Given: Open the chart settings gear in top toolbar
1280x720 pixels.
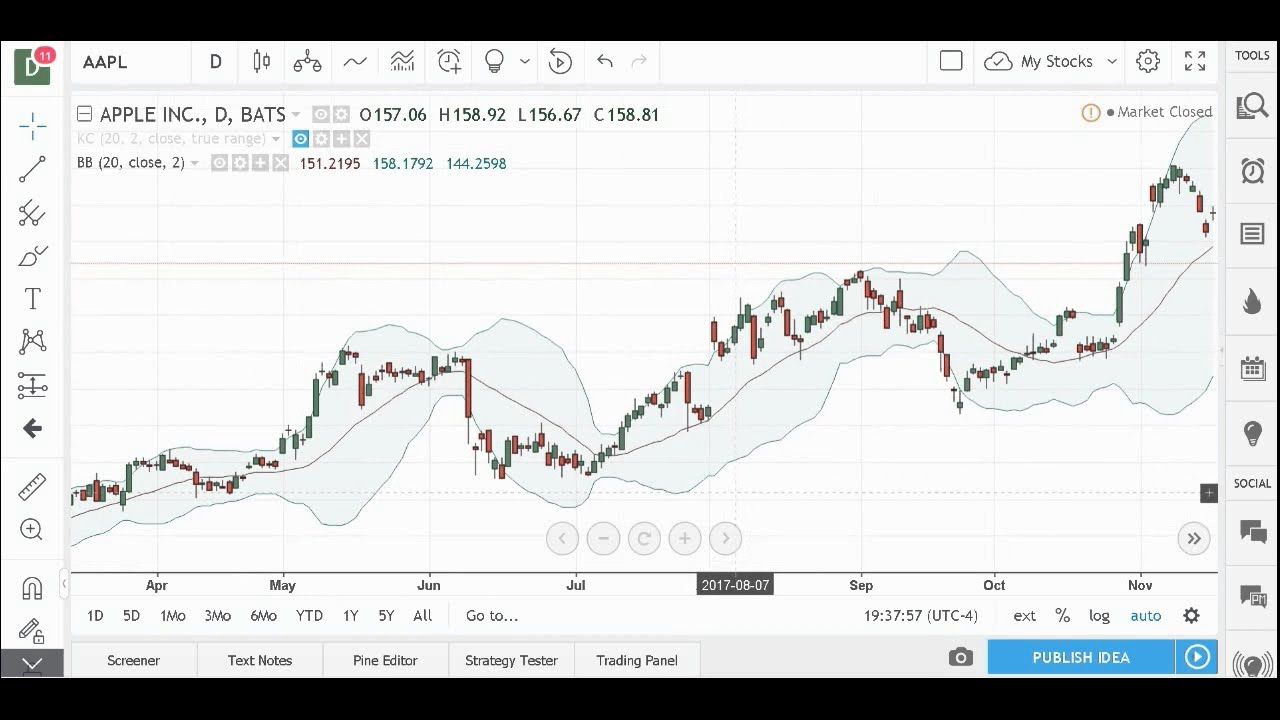Looking at the screenshot, I should click(1148, 62).
